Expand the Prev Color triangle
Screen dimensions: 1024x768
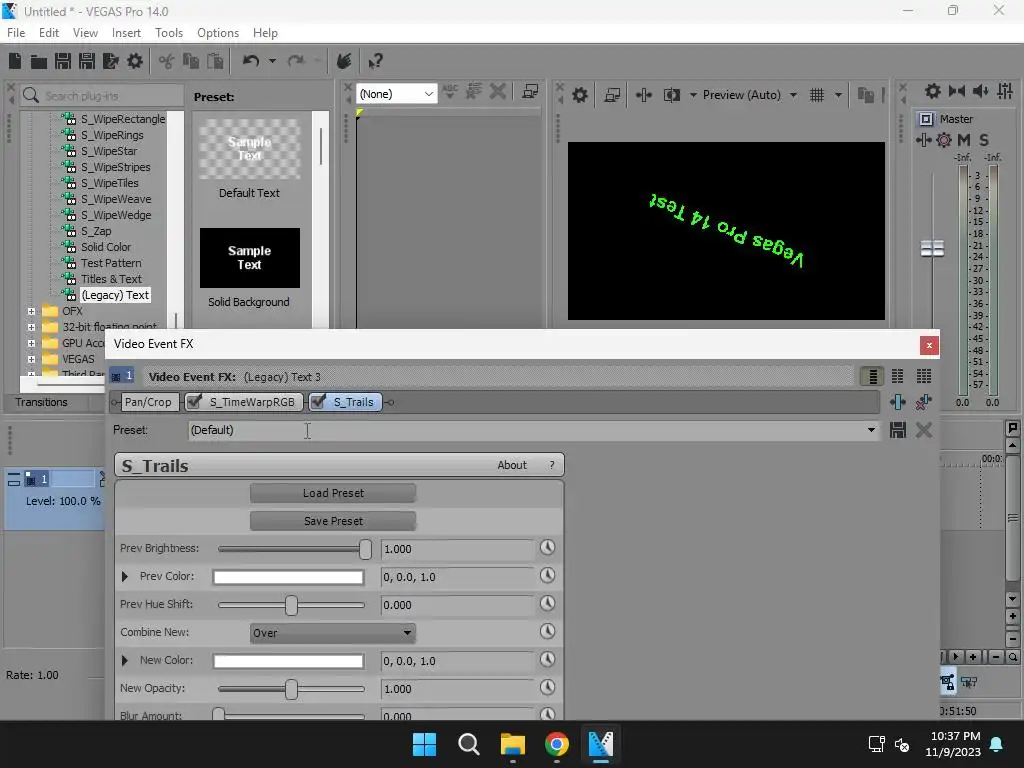pos(125,577)
